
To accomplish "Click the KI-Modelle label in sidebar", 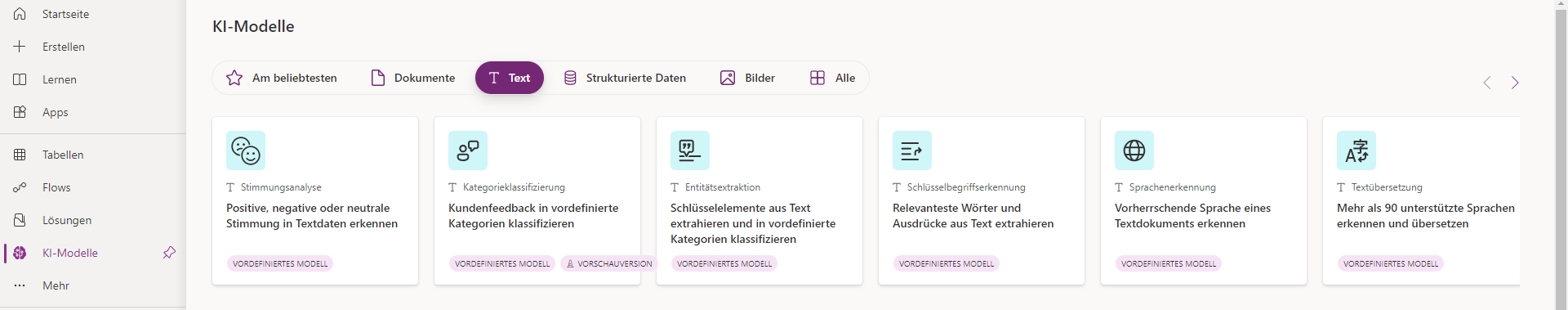I will pos(70,253).
